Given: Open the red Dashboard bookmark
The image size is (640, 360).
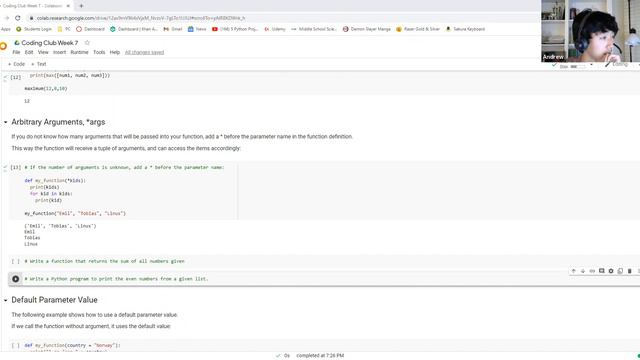Looking at the screenshot, I should point(90,29).
